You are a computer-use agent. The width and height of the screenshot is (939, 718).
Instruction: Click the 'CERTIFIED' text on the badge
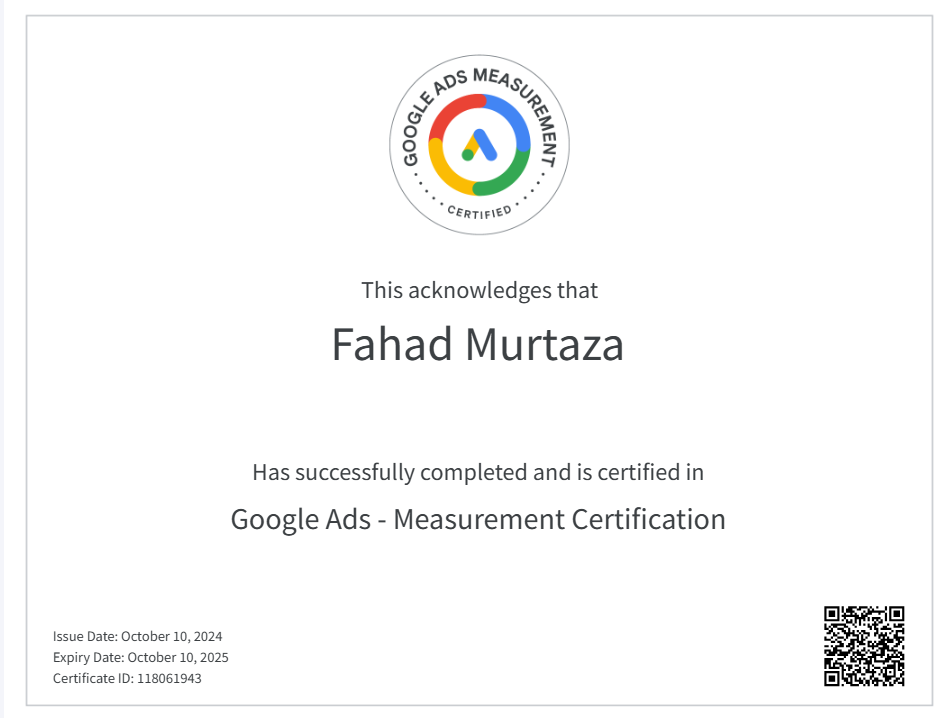click(x=480, y=212)
